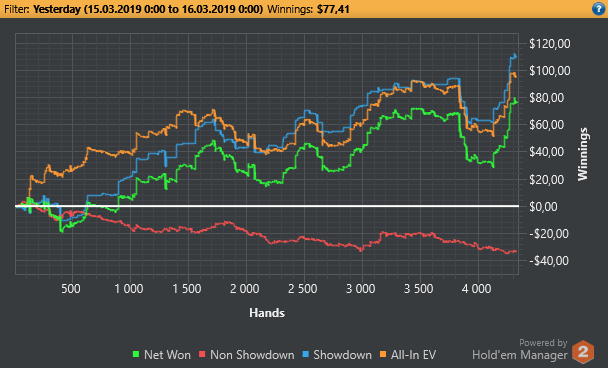Click the -$20,00 y-axis label
This screenshot has width=608, height=368.
click(x=548, y=233)
